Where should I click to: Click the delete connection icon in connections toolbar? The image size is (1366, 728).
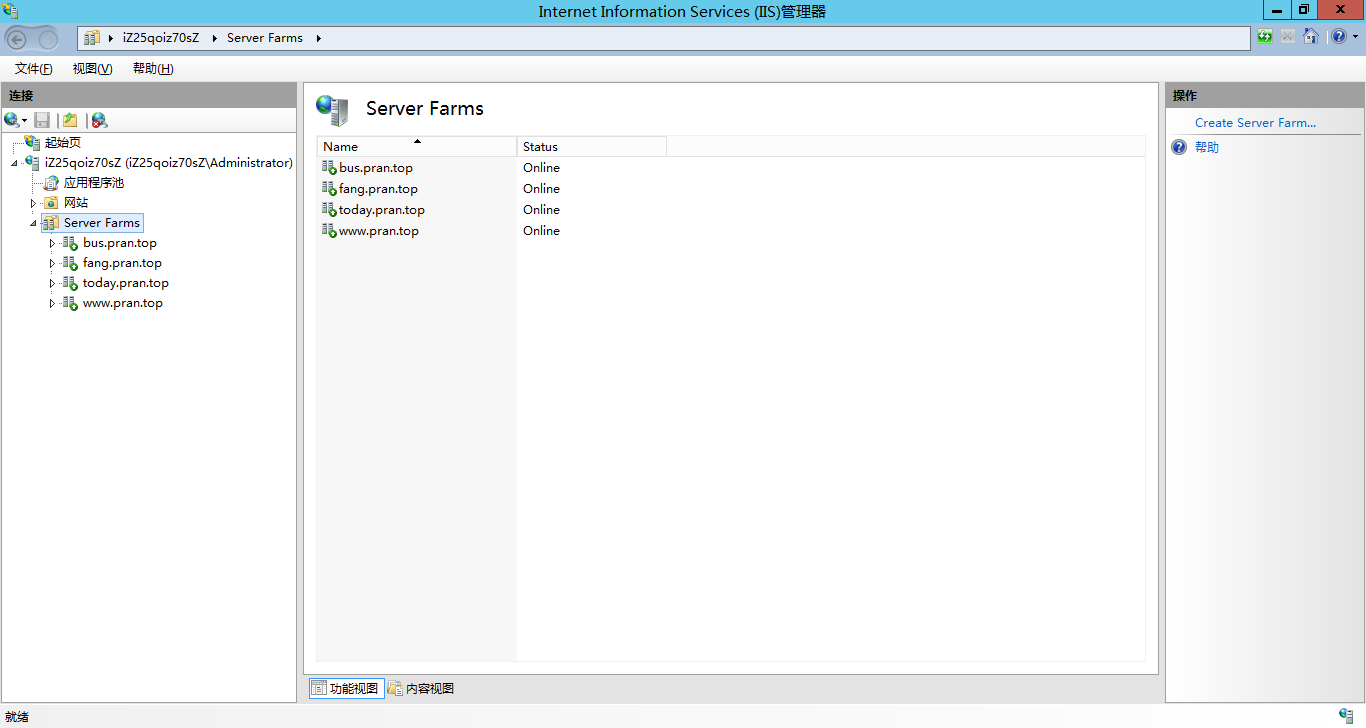pyautogui.click(x=99, y=120)
